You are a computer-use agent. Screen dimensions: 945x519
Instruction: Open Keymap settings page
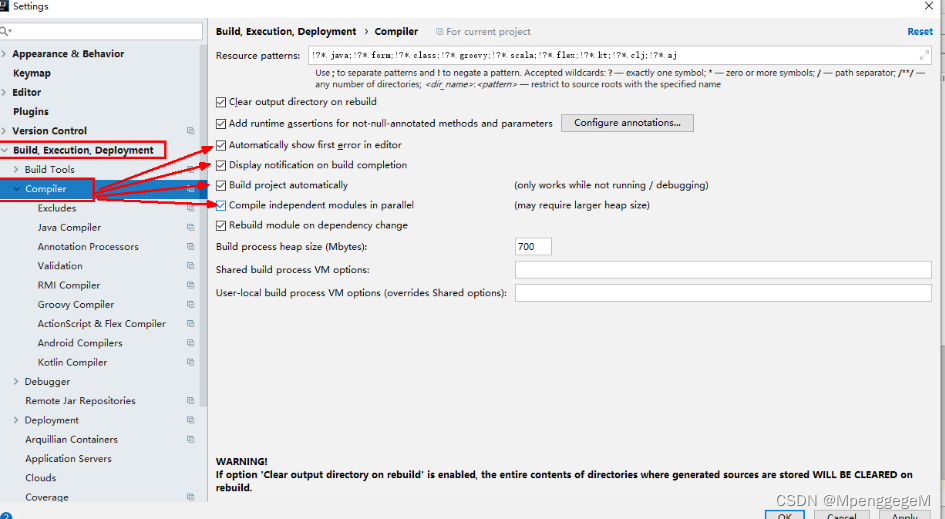[x=32, y=73]
